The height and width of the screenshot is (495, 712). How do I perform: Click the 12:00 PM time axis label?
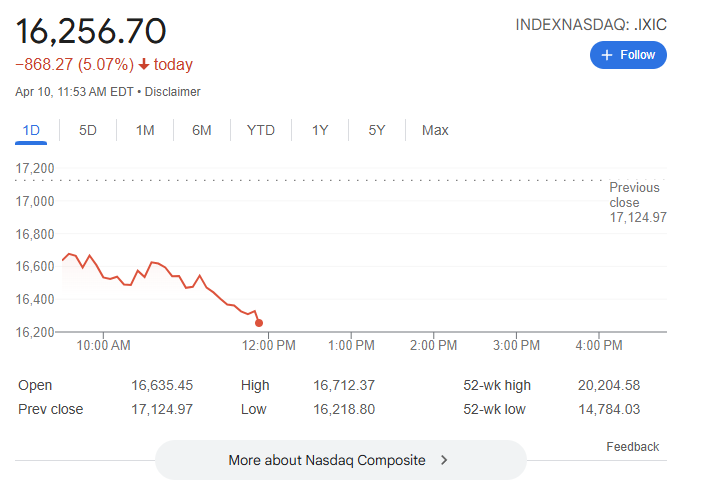point(270,345)
